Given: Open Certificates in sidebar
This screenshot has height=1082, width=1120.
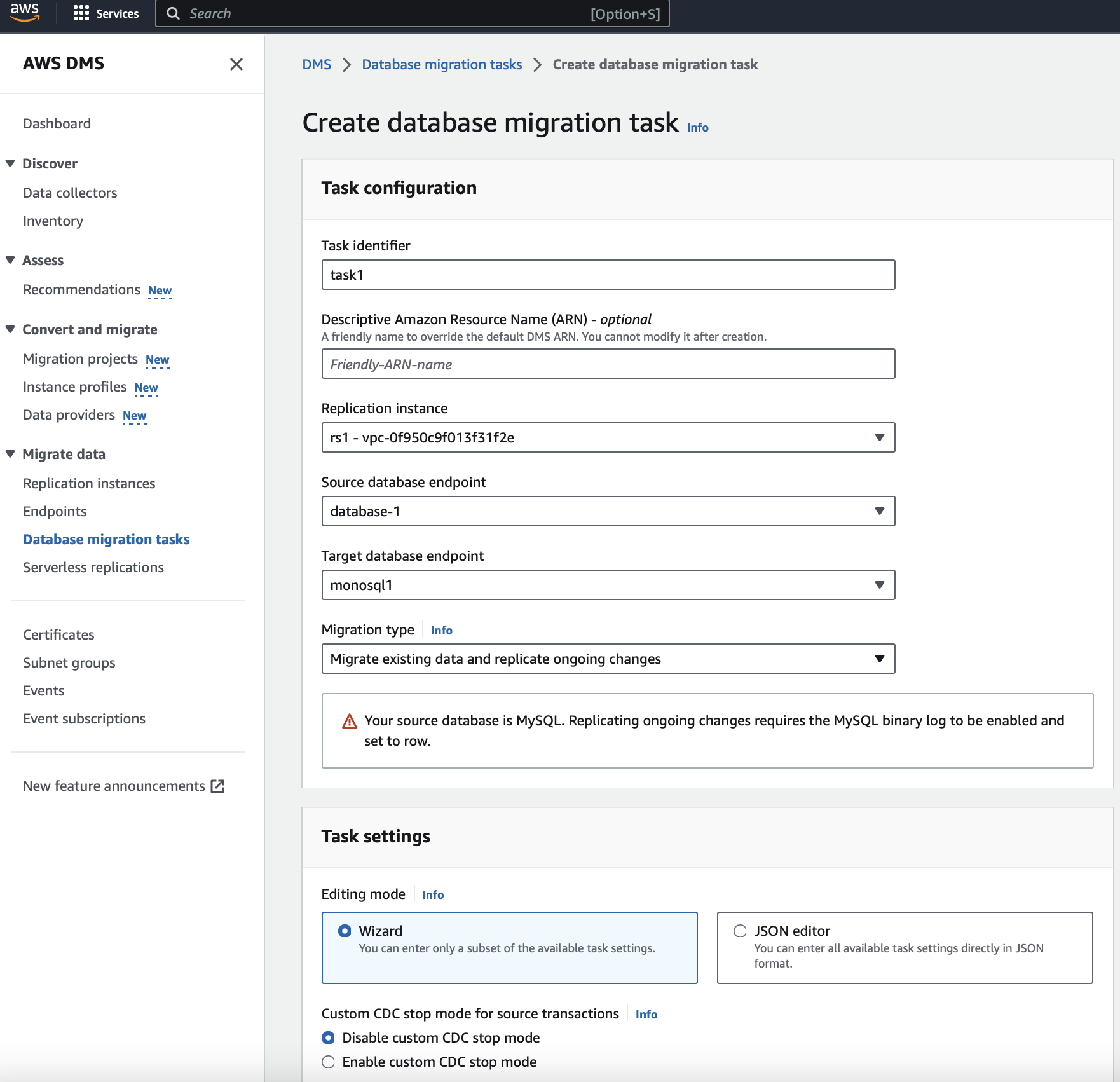Looking at the screenshot, I should [58, 634].
